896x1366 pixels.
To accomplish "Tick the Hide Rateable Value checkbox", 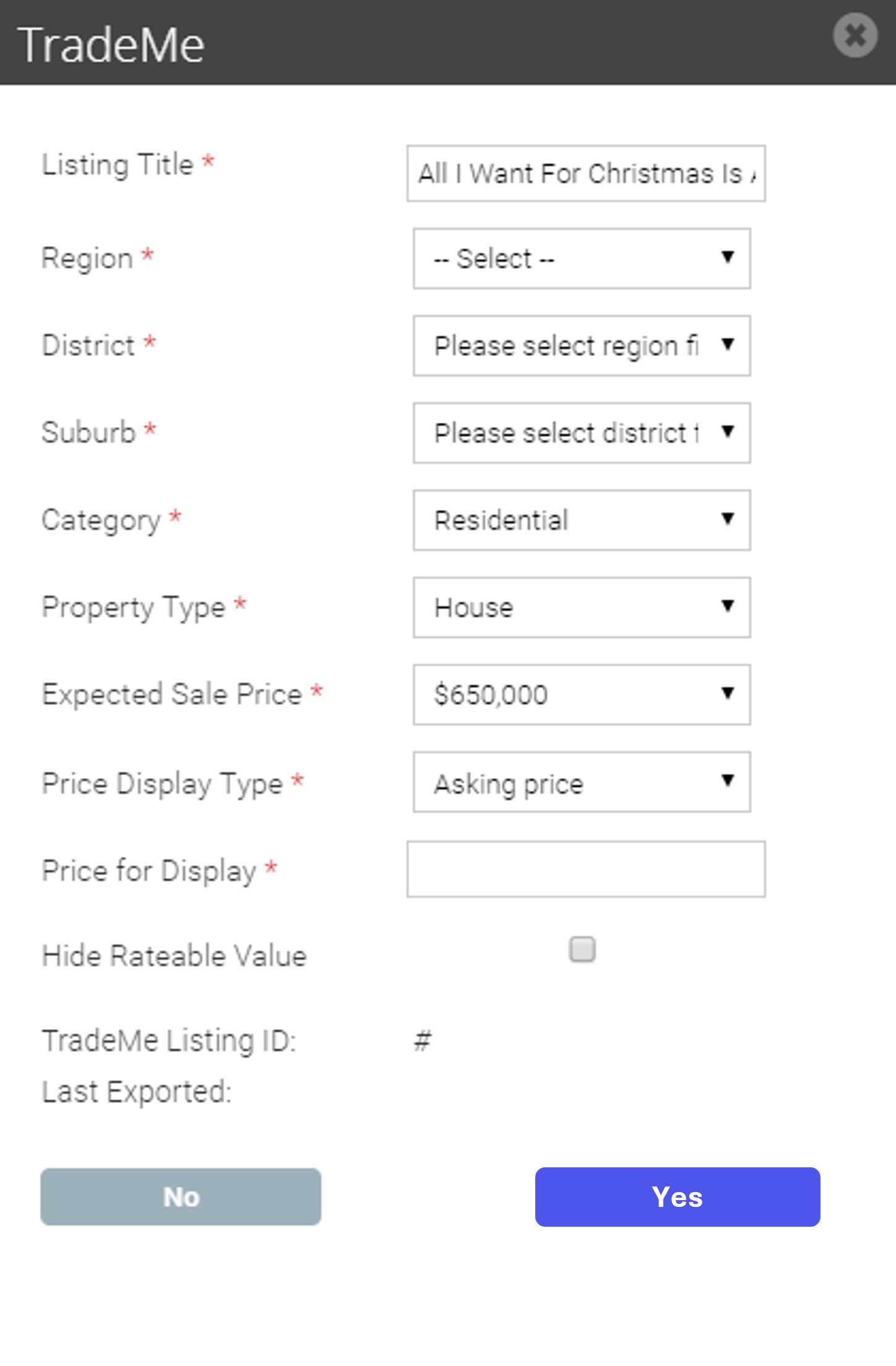I will 582,949.
